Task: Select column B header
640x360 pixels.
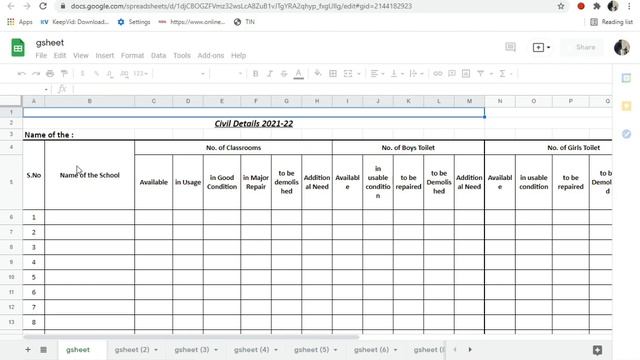Action: click(89, 101)
